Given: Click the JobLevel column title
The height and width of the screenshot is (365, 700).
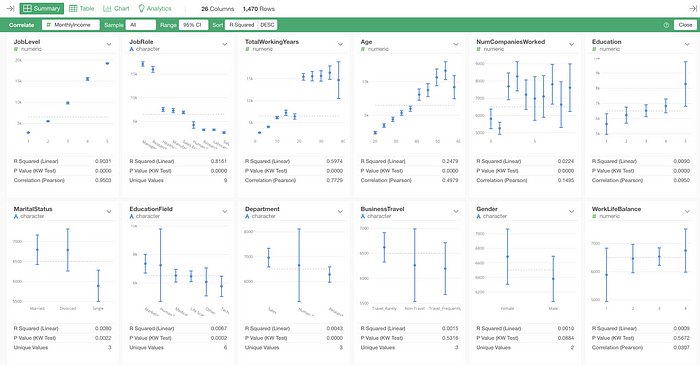Looking at the screenshot, I should click(x=27, y=41).
